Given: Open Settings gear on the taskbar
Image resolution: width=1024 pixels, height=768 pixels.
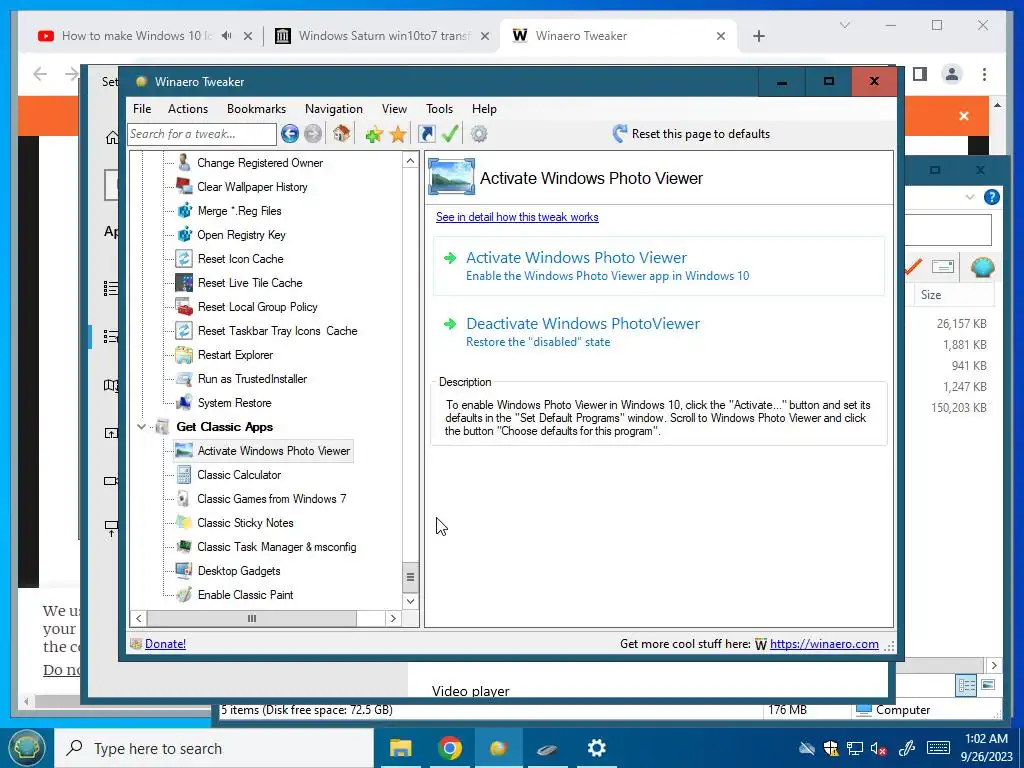Looking at the screenshot, I should click(x=597, y=748).
